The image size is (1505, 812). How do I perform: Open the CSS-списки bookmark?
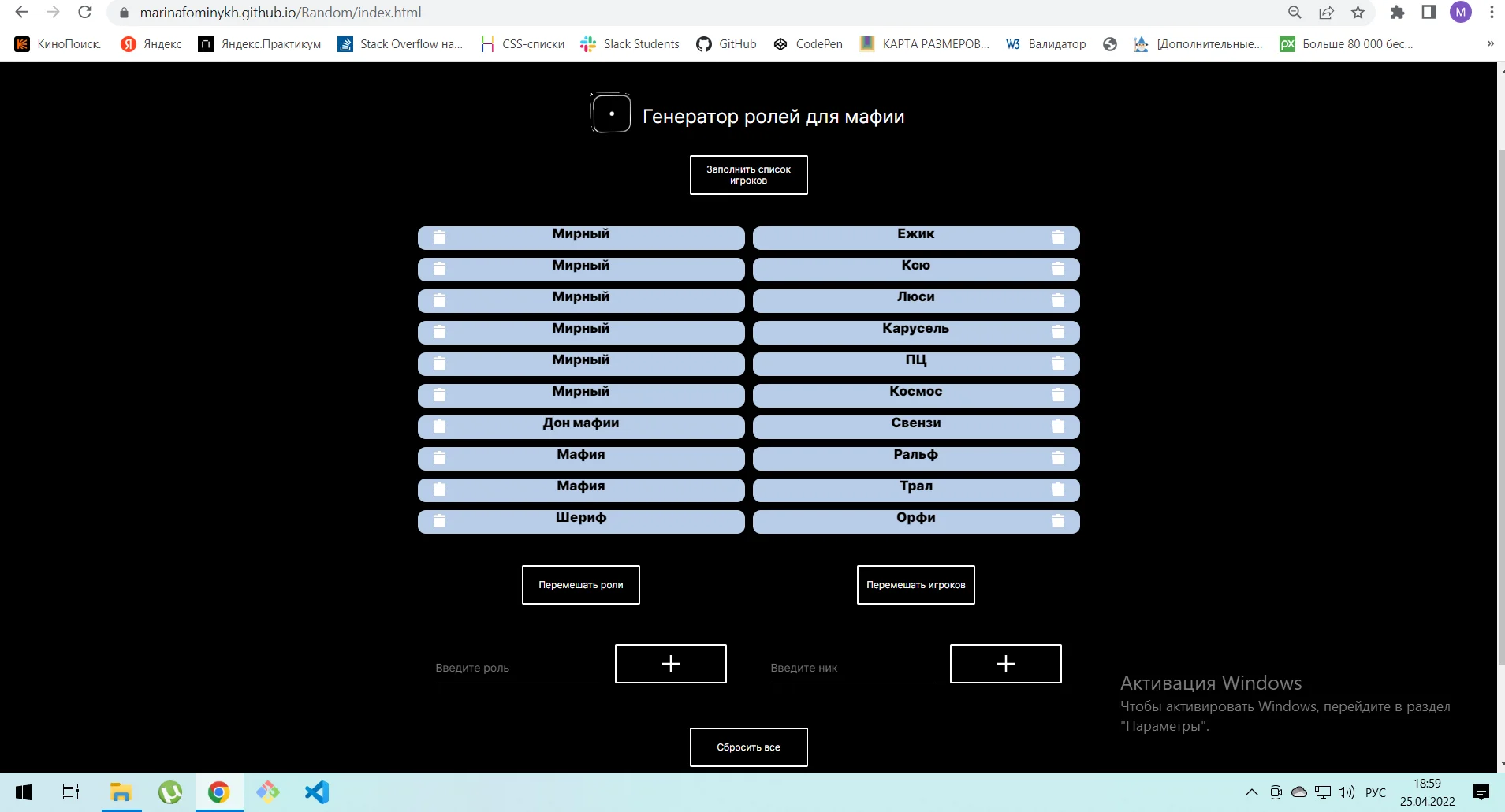[x=523, y=44]
